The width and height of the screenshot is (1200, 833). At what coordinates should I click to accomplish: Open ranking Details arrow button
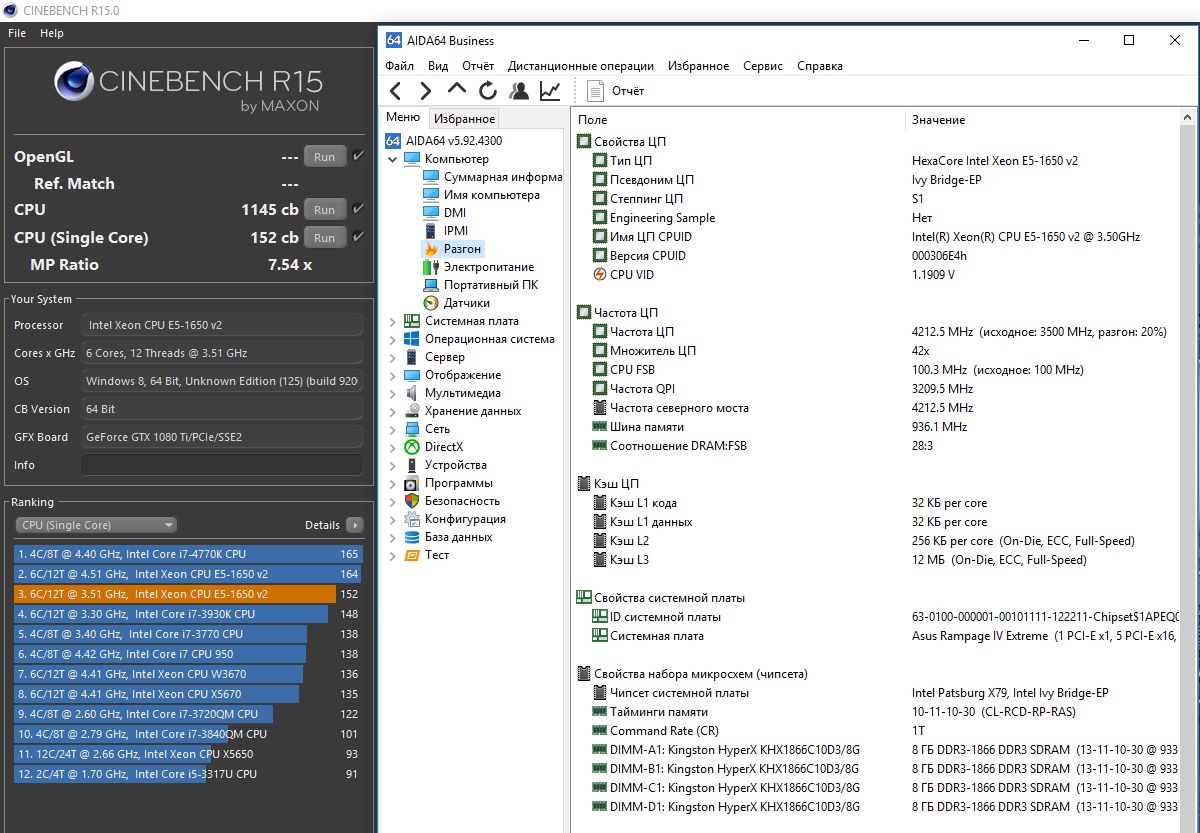(354, 525)
